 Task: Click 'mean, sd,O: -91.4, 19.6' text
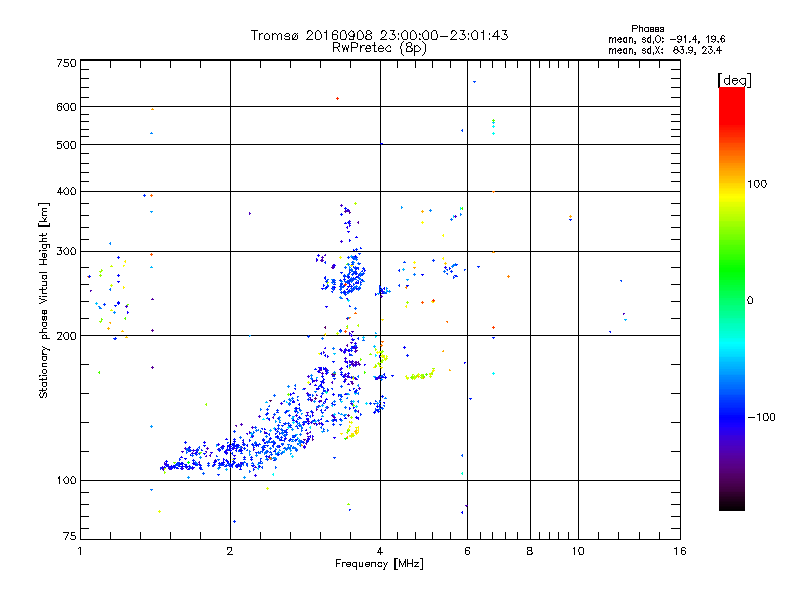pyautogui.click(x=666, y=39)
